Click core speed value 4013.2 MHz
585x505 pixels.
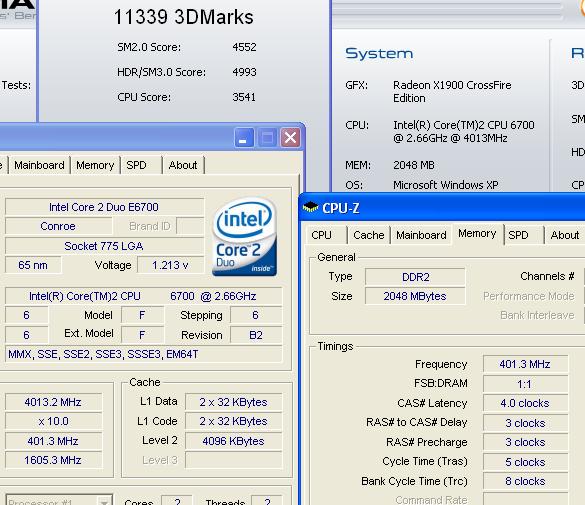(53, 402)
